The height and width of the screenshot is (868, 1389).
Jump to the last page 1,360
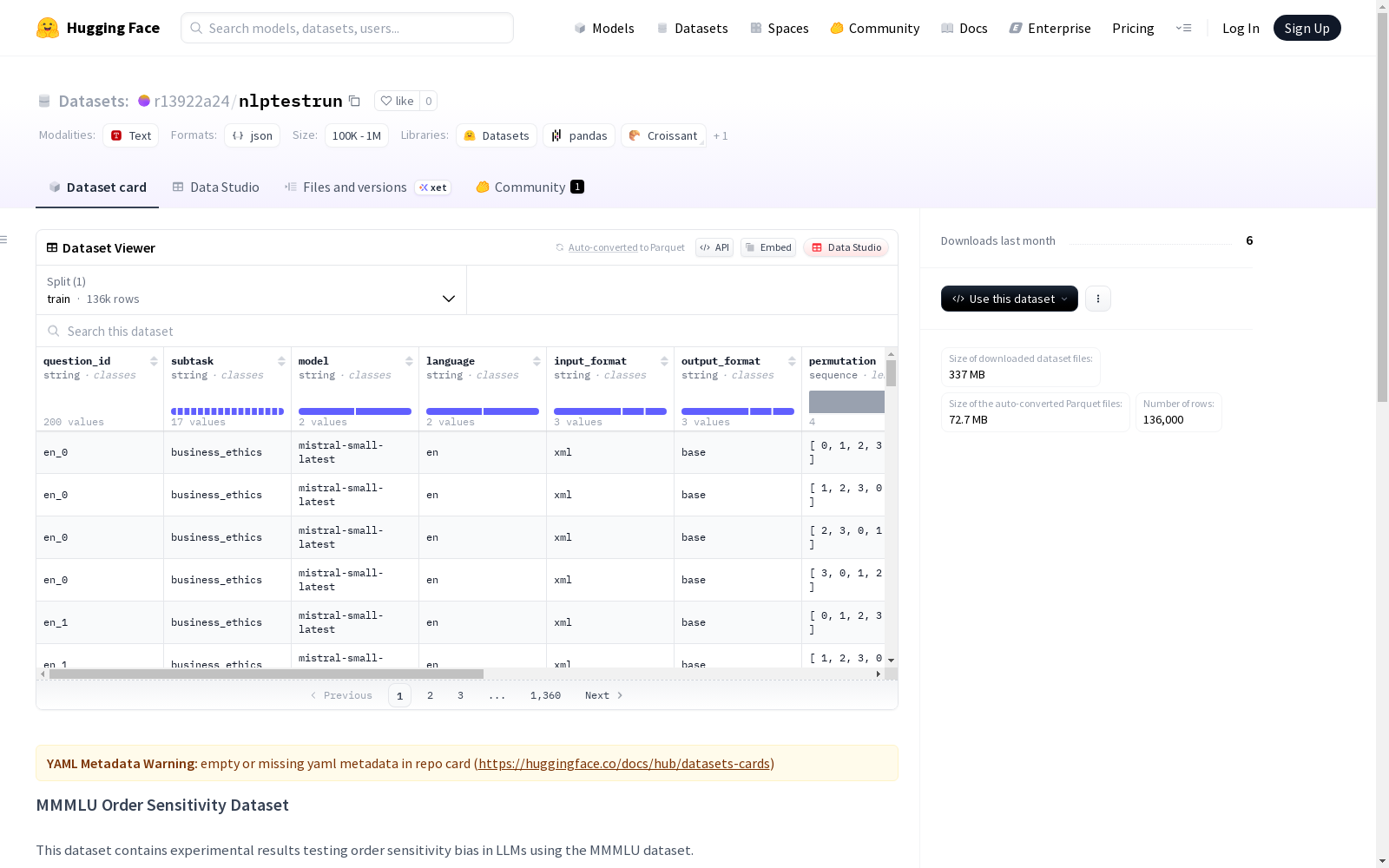(x=545, y=695)
